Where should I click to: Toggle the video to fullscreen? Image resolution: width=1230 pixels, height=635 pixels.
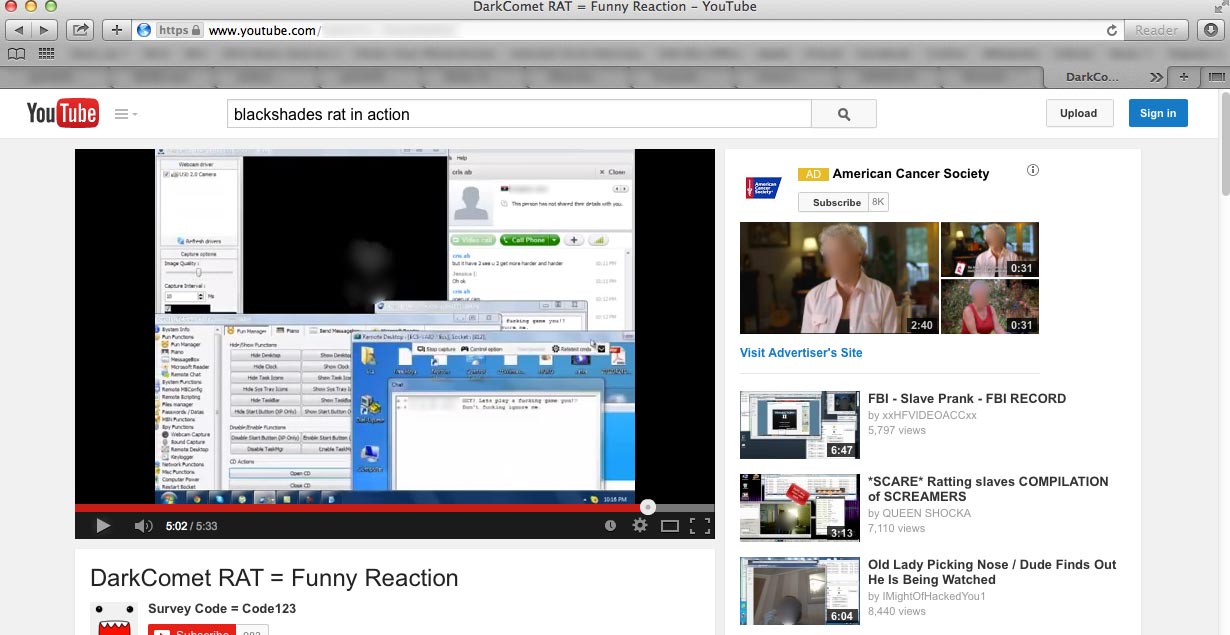(700, 526)
